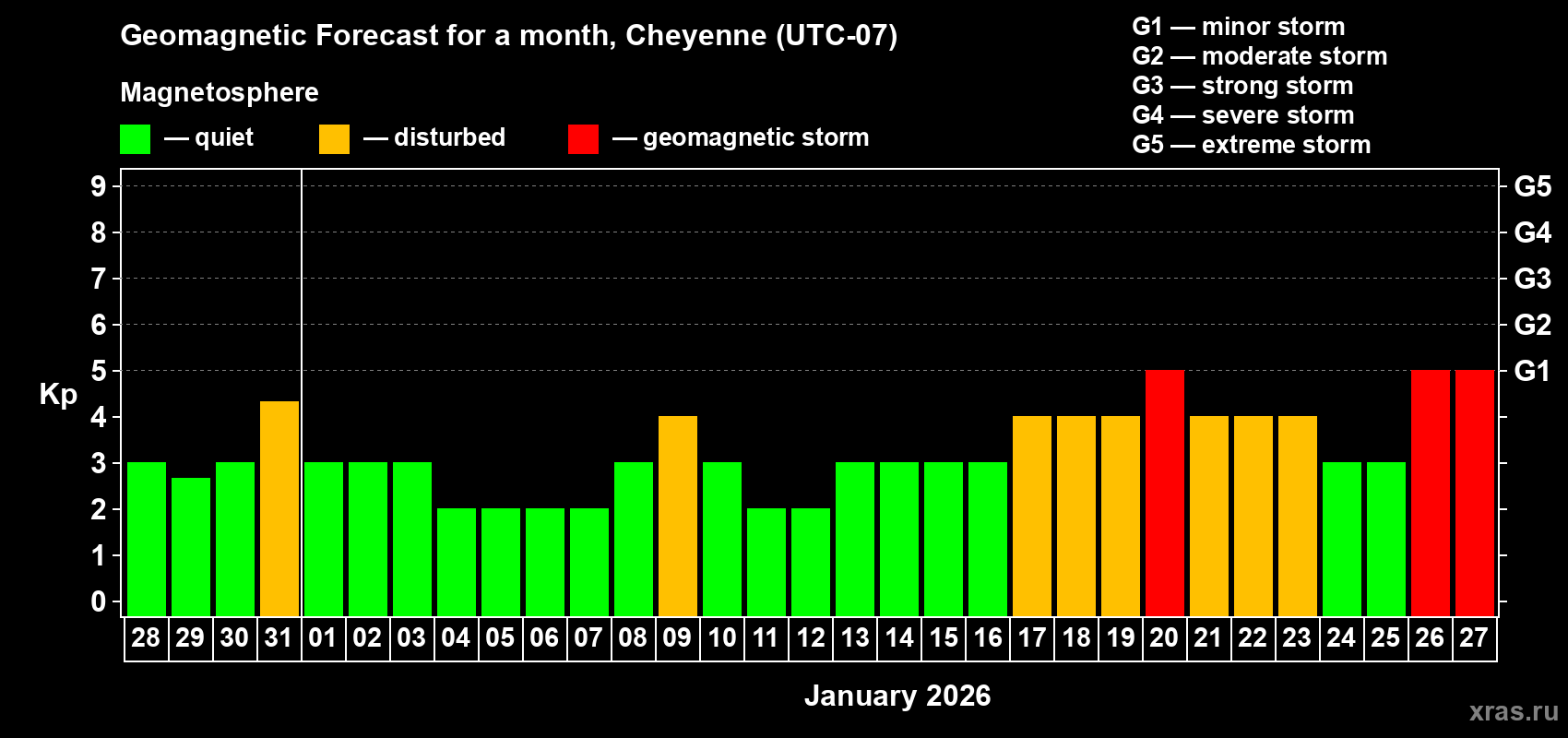Click the date label 28
The height and width of the screenshot is (738, 1568).
[146, 637]
